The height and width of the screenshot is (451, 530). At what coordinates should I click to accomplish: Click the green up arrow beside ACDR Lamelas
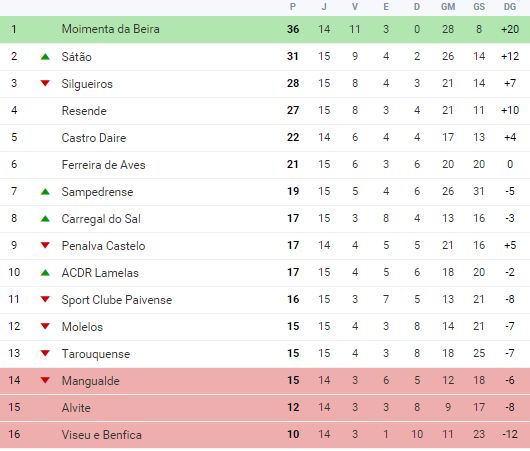(x=45, y=272)
